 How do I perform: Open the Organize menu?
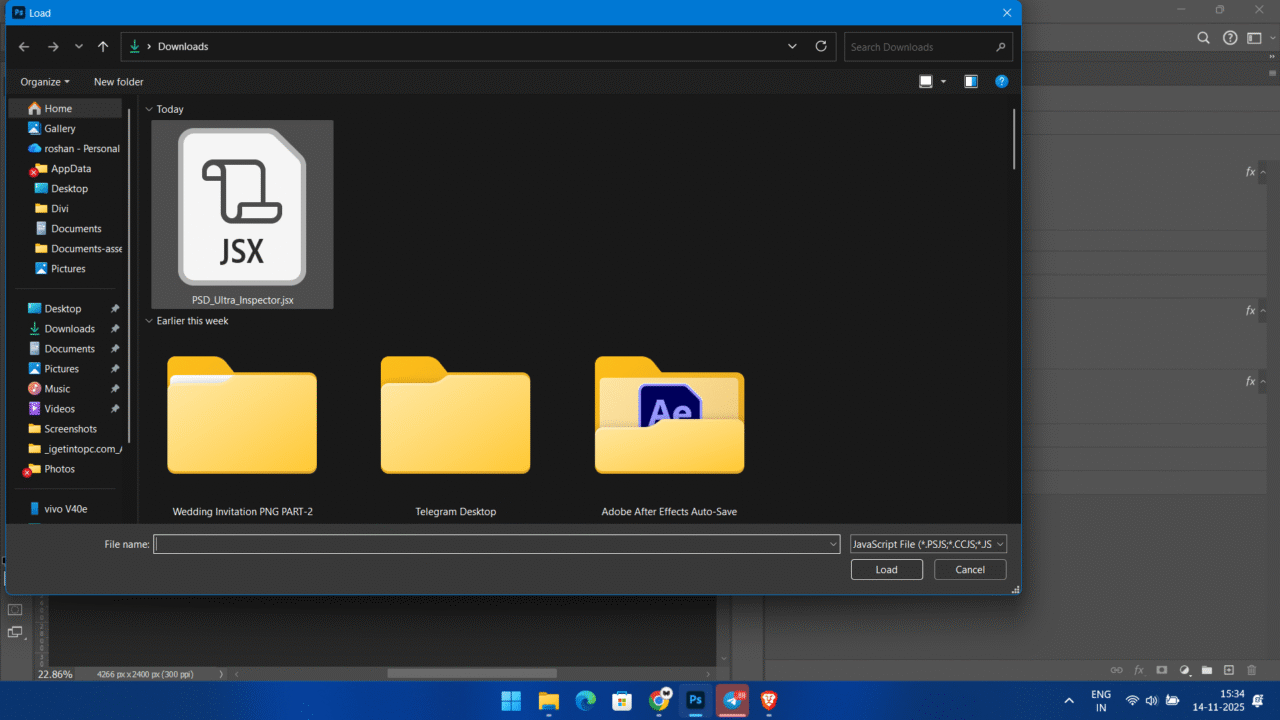(45, 82)
